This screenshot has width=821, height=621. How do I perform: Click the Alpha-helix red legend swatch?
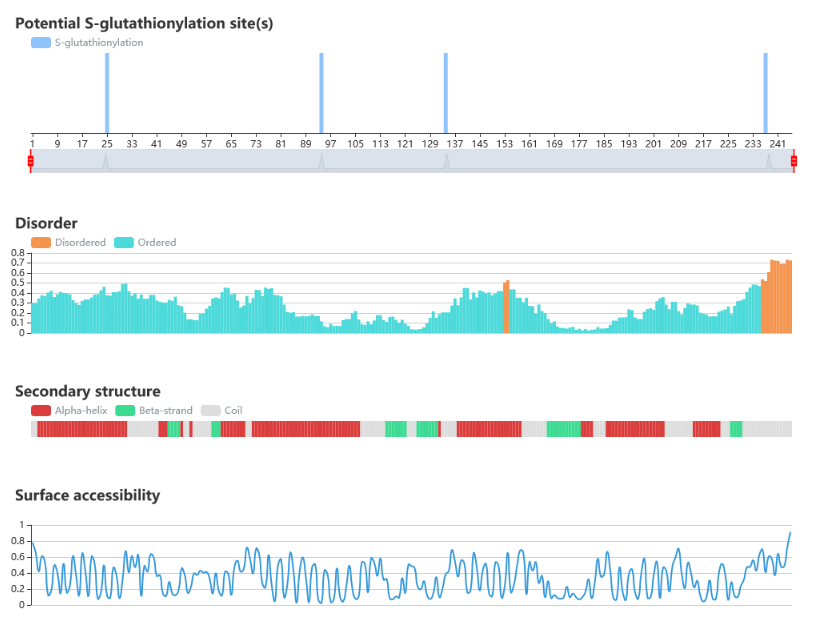[41, 411]
